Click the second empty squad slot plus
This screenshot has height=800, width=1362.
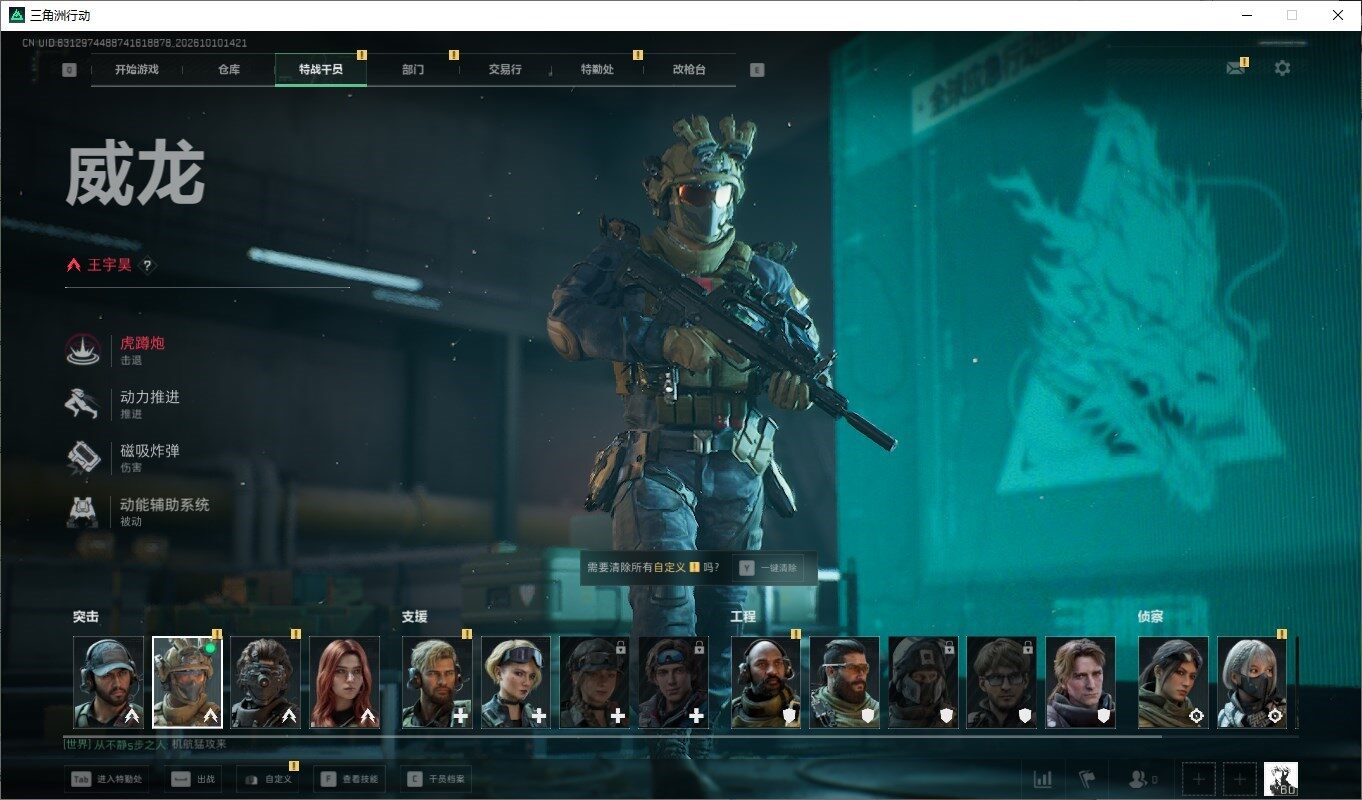click(1240, 779)
